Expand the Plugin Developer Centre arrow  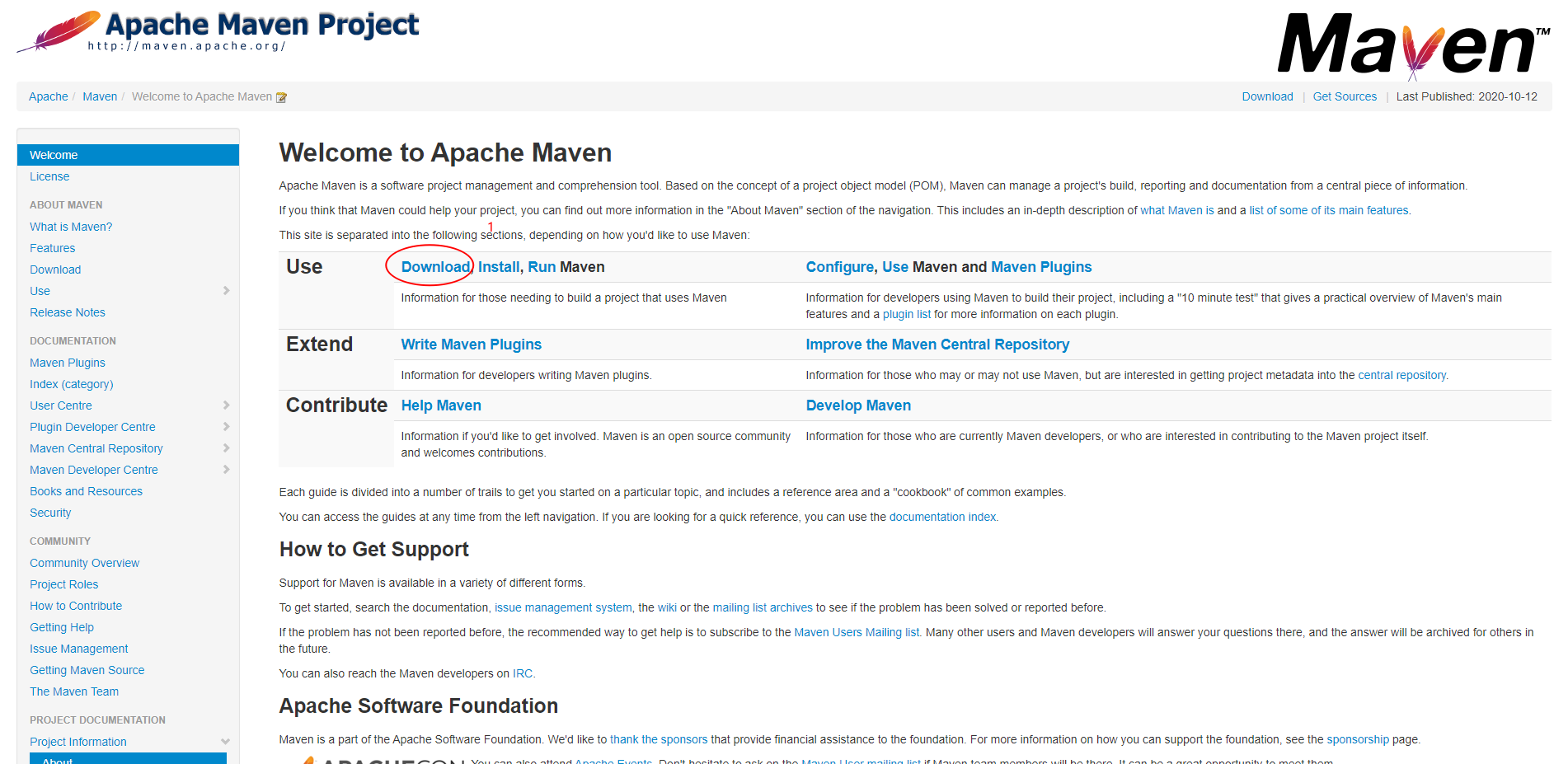point(226,427)
